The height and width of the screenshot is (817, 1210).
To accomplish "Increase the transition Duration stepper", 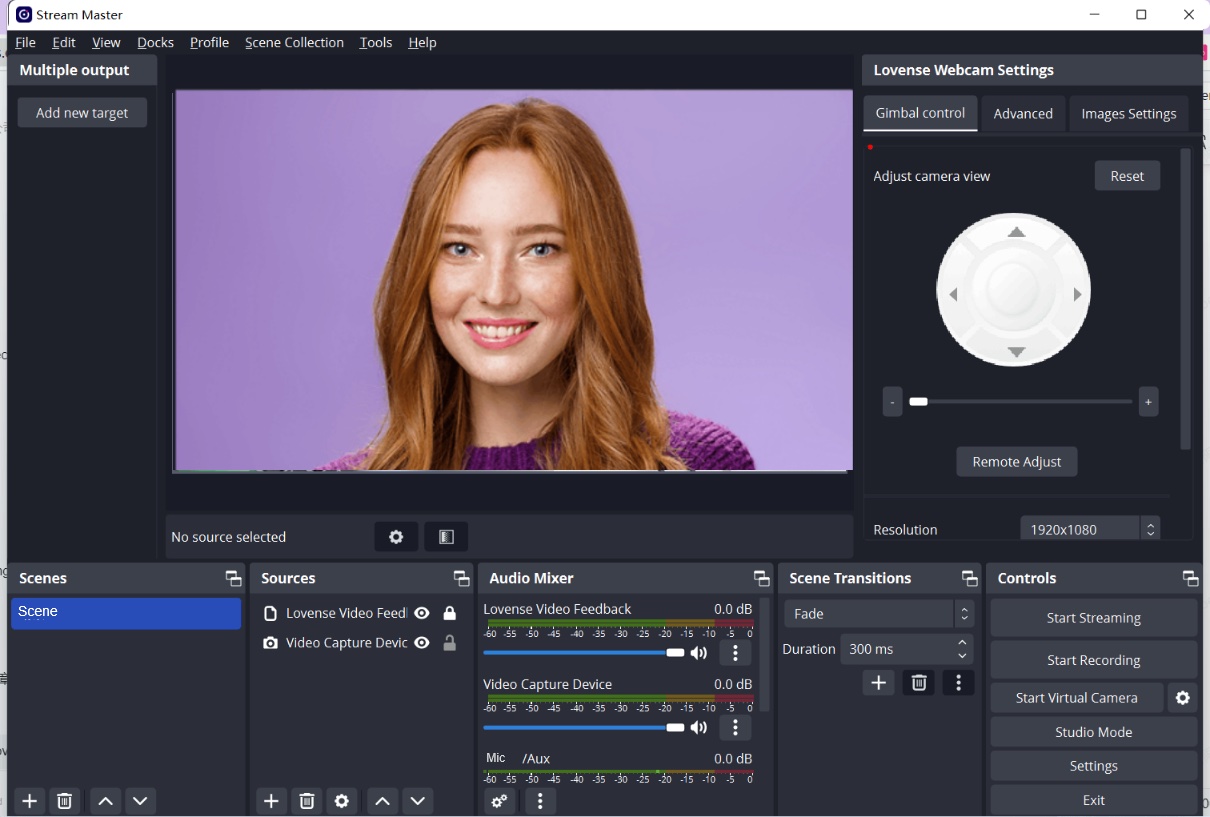I will click(962, 643).
